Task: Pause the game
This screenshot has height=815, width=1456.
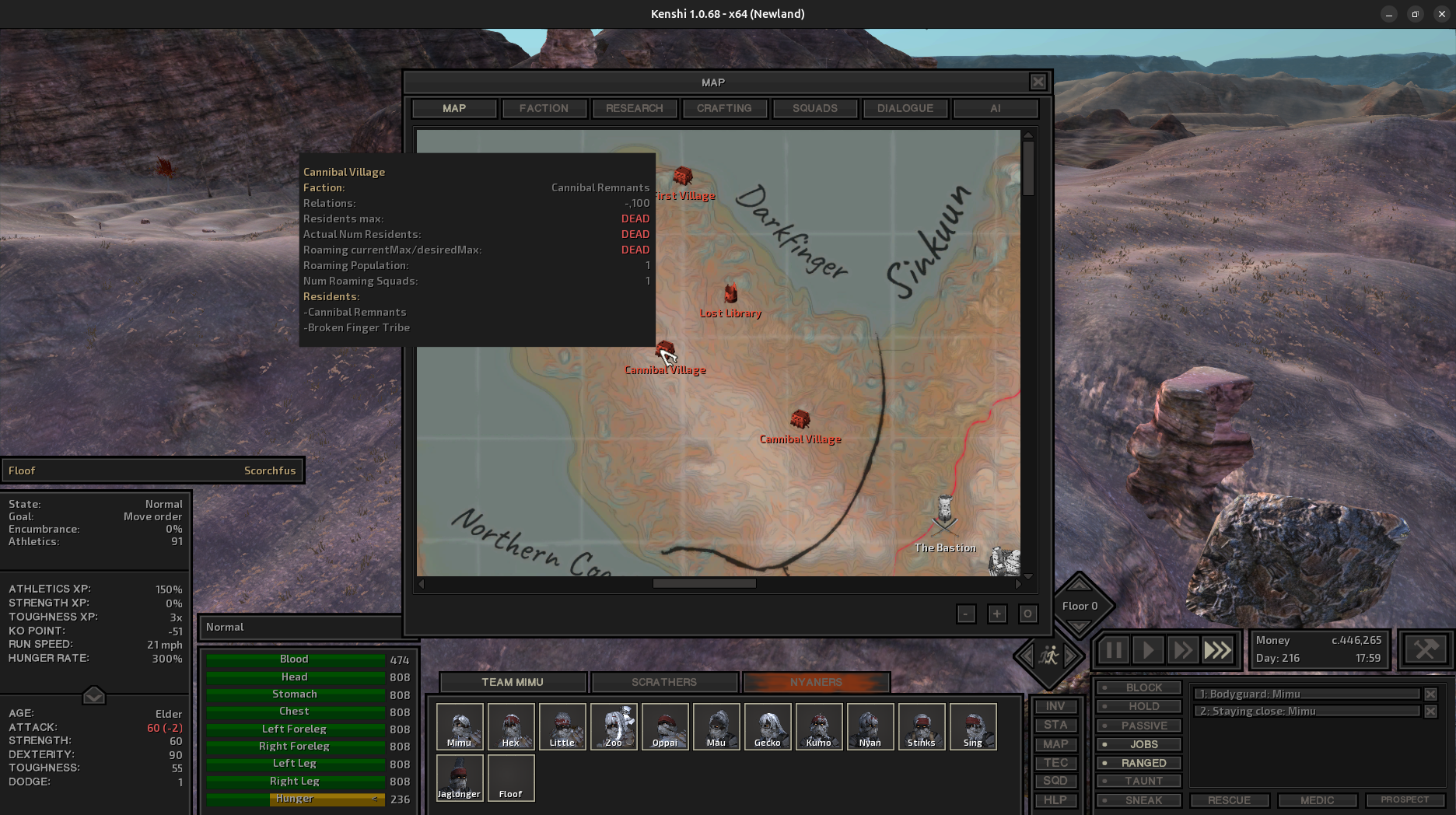Action: click(1114, 650)
